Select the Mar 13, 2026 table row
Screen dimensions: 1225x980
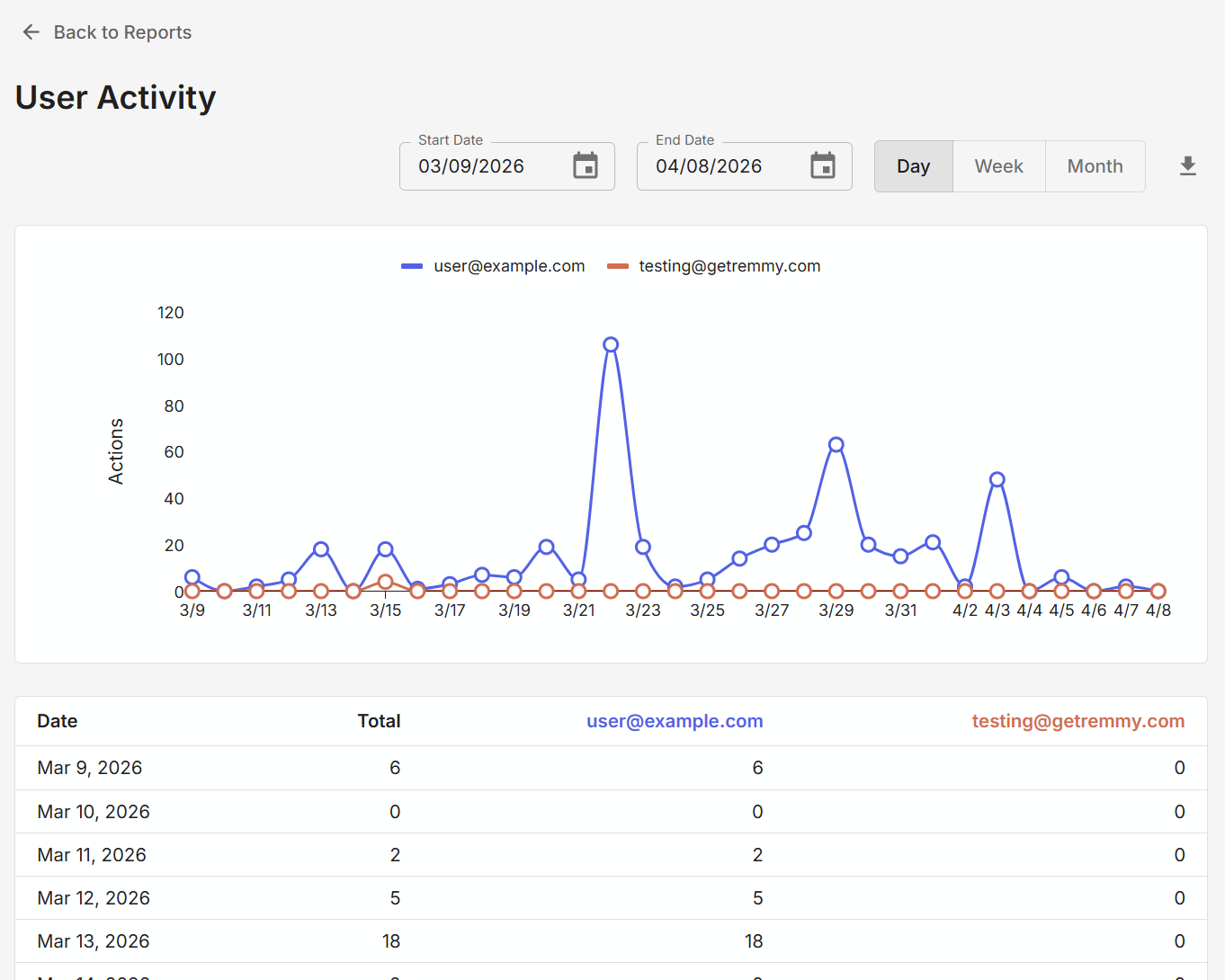point(360,940)
